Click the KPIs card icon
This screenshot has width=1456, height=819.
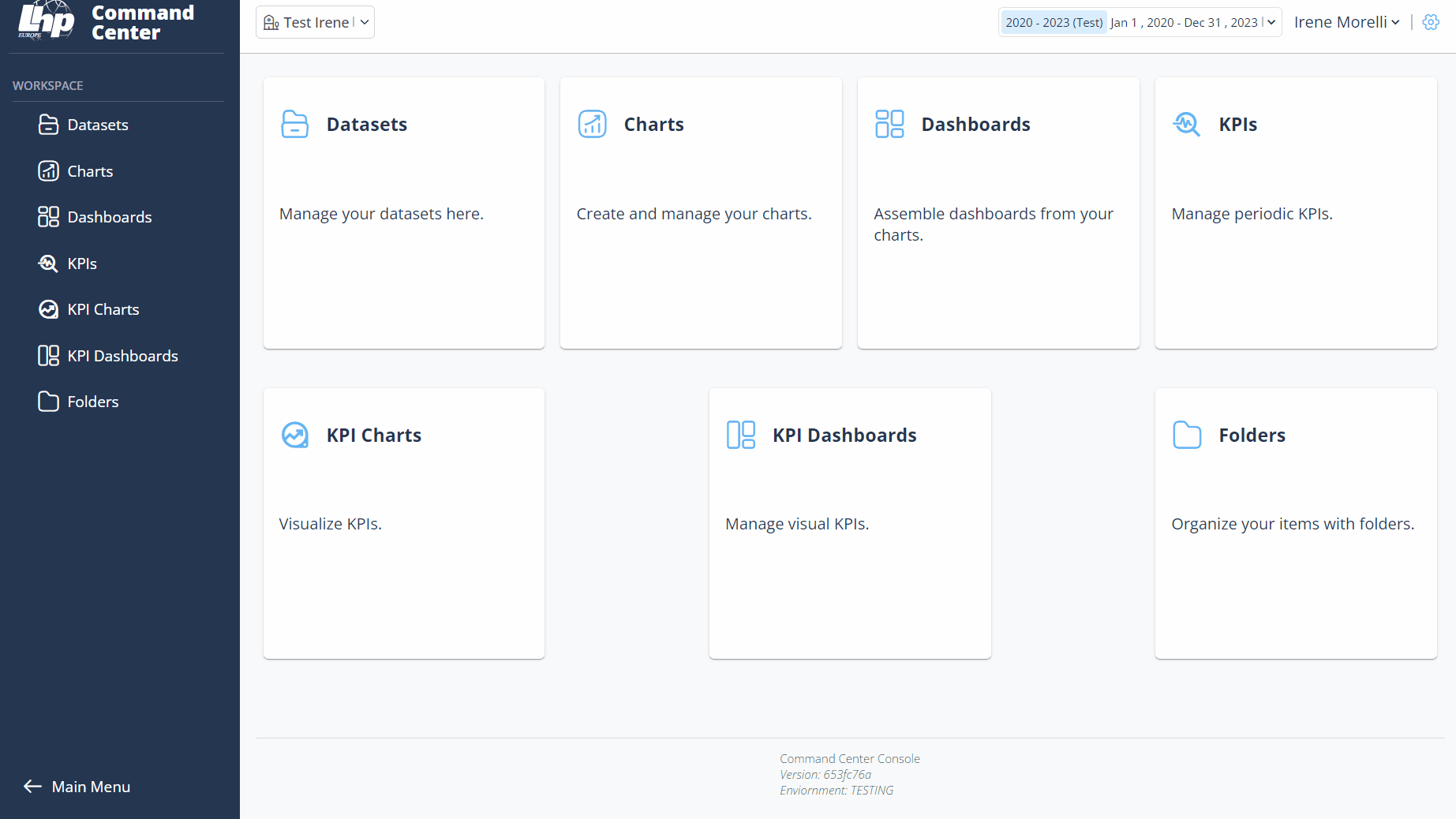pyautogui.click(x=1187, y=124)
